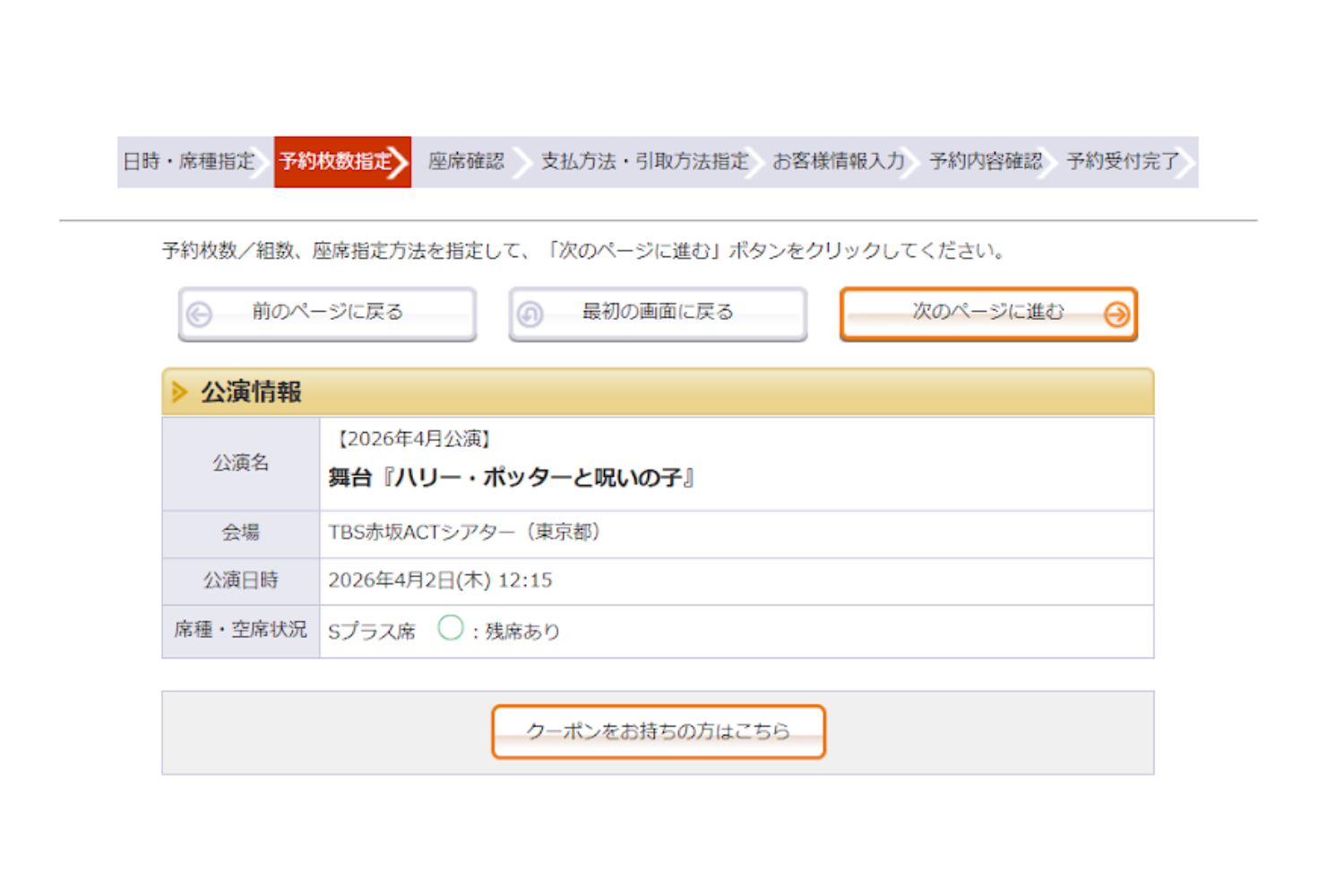Select the 予約受付完了 step

coord(1122,162)
